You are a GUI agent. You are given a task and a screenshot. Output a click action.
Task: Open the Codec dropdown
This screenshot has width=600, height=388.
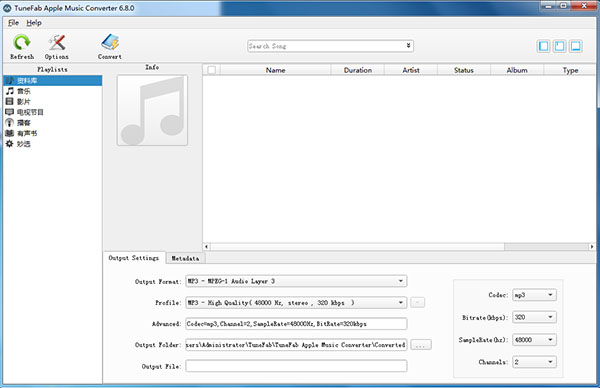point(535,295)
